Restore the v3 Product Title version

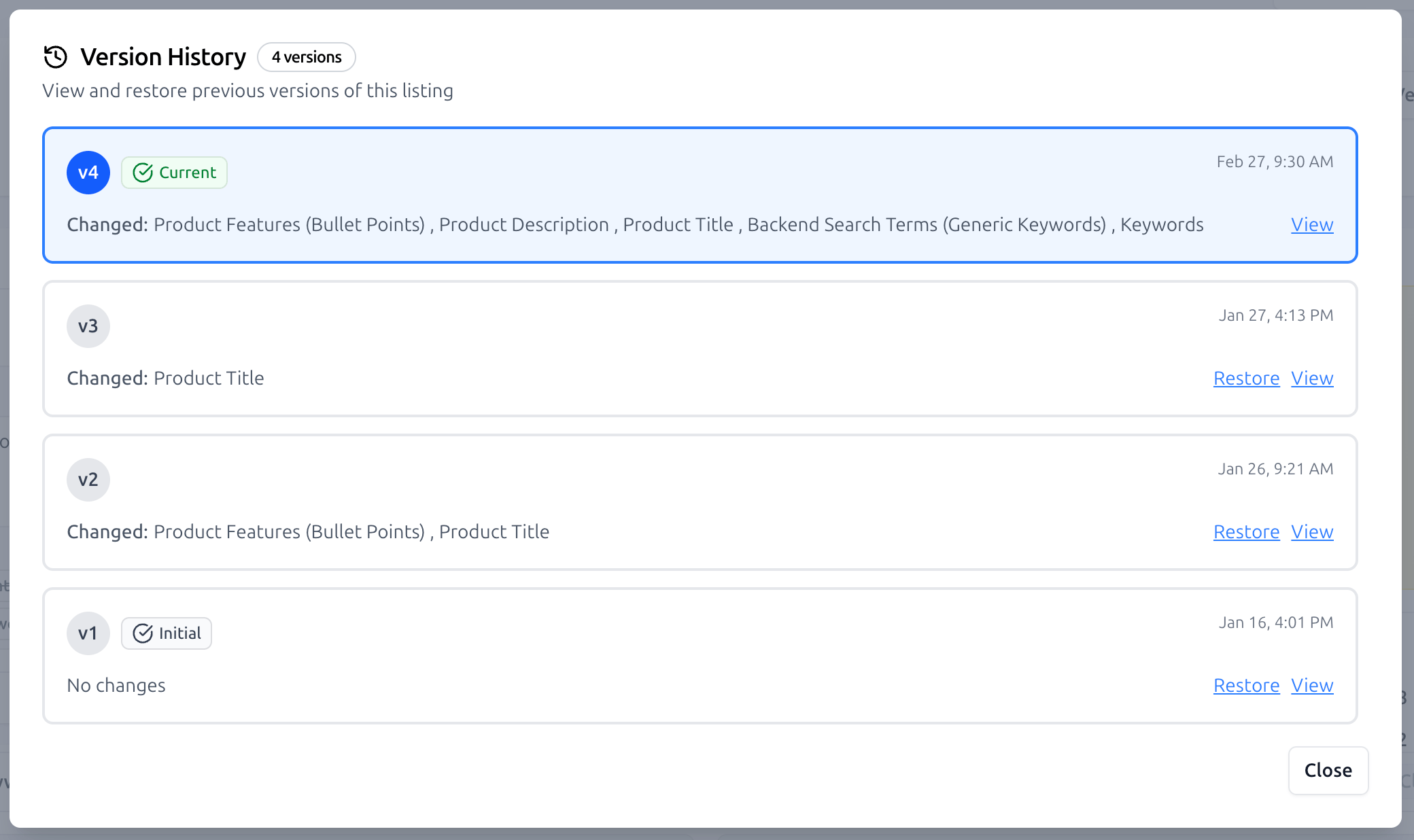click(x=1246, y=379)
